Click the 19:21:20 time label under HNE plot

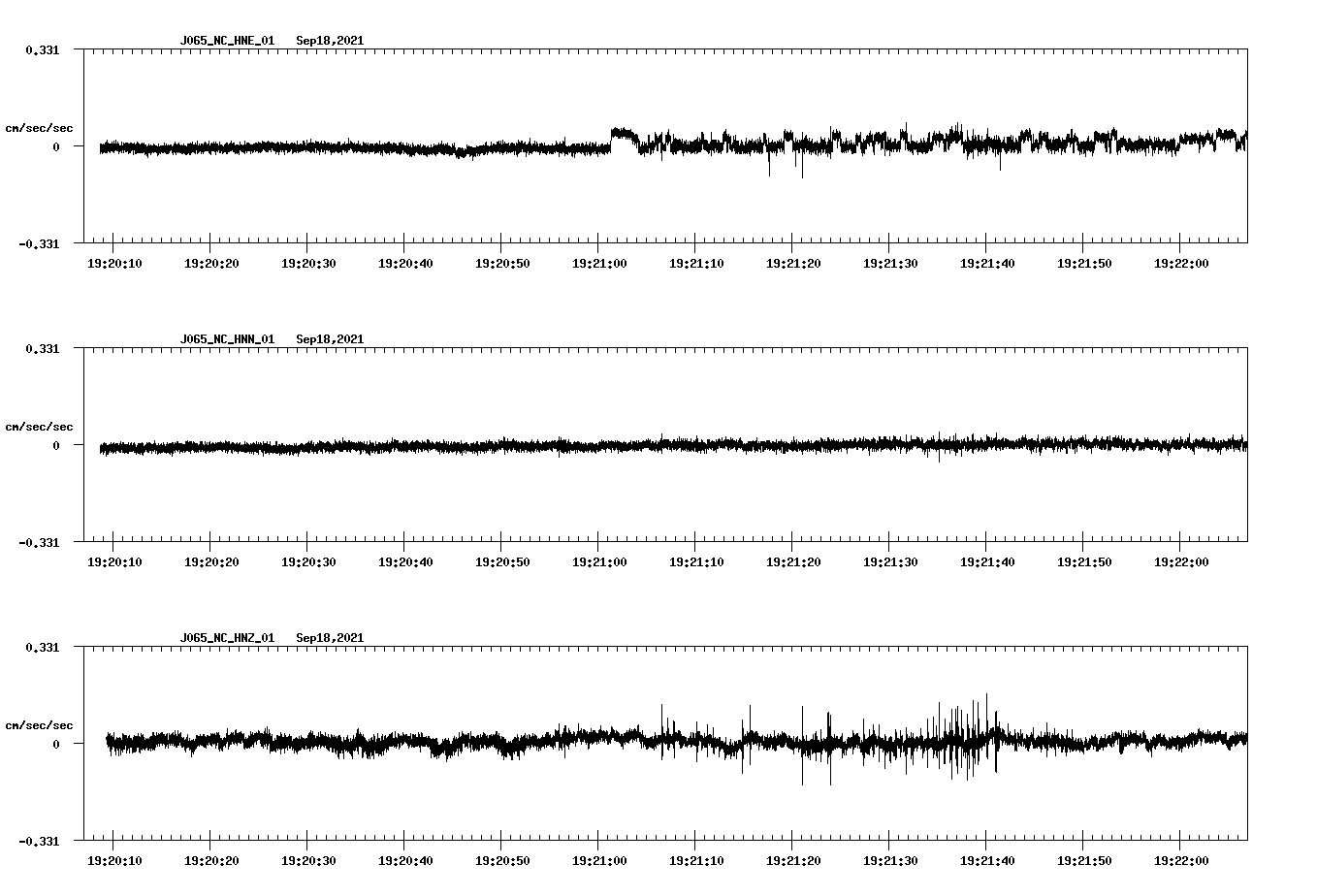pos(792,264)
